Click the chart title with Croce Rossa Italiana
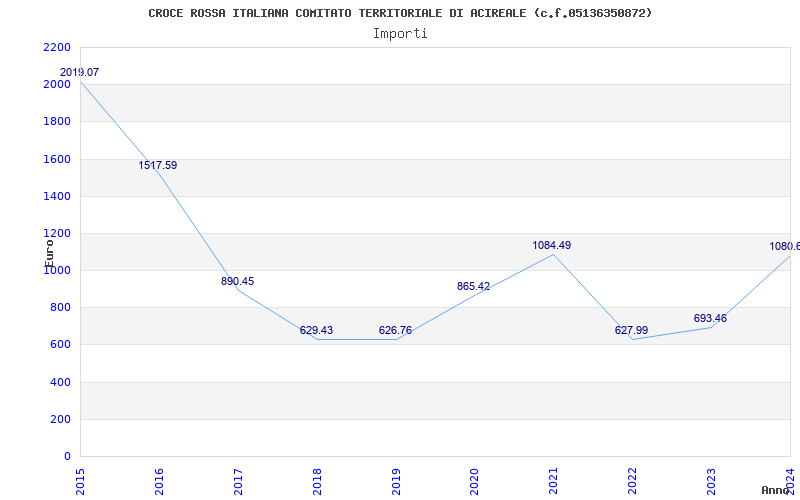Screen dimensions: 800x500 [x=400, y=13]
